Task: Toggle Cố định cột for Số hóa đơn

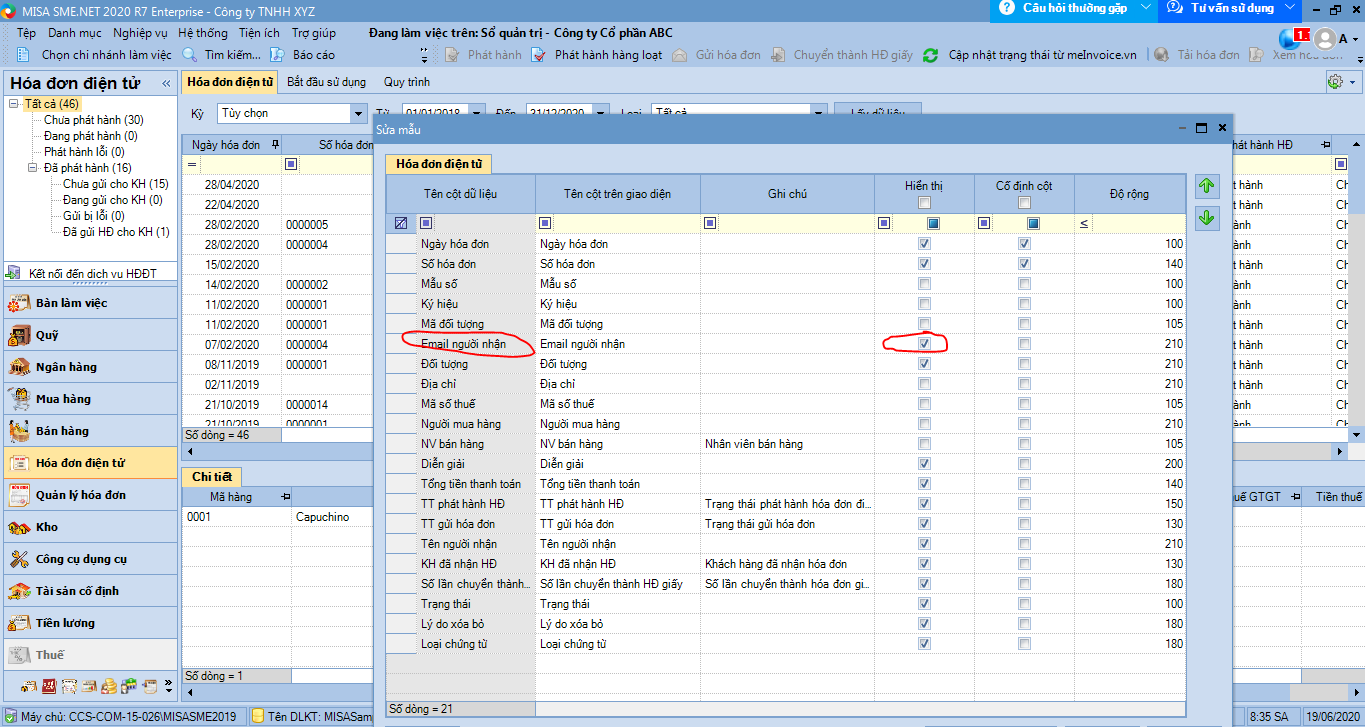Action: click(x=1024, y=264)
